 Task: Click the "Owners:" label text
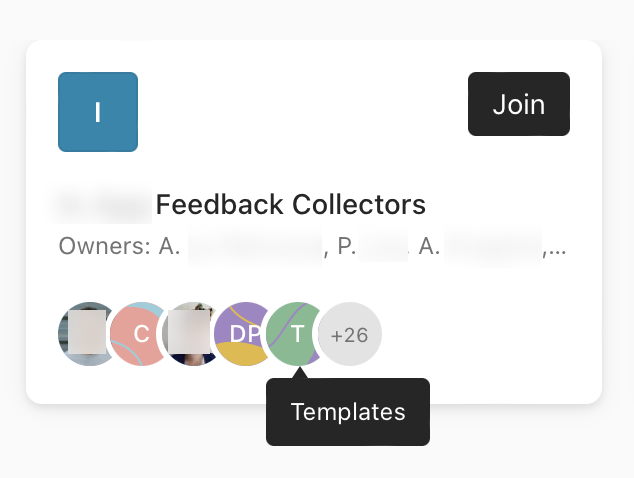(104, 246)
